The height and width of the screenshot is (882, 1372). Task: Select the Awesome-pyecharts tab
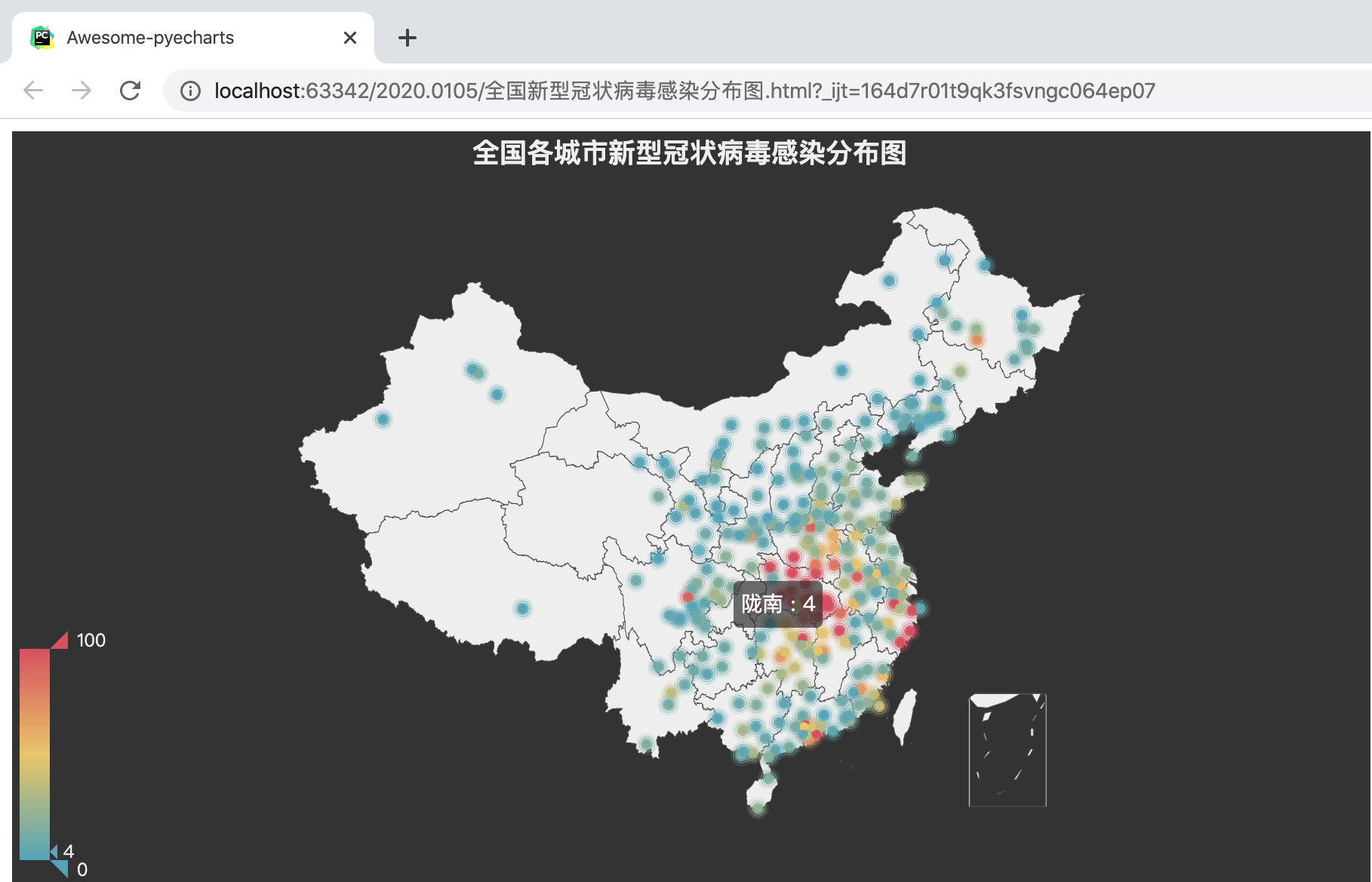tap(193, 38)
